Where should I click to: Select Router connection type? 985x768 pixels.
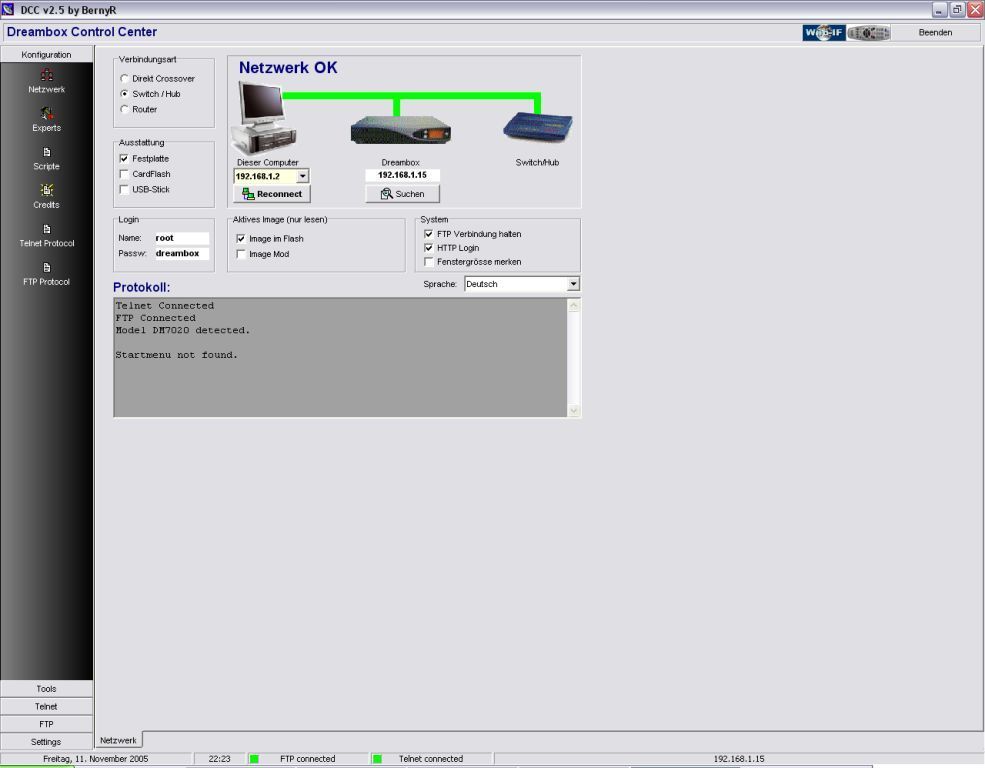pyautogui.click(x=124, y=109)
